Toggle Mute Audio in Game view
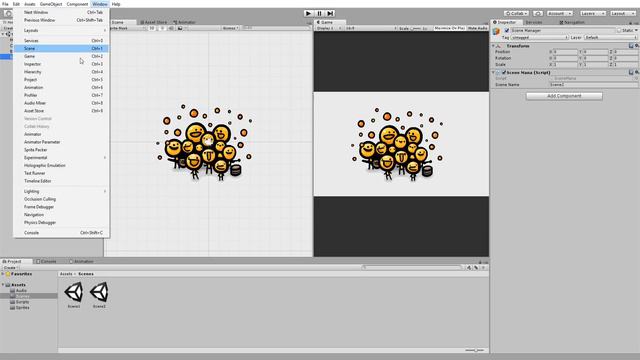Screen dimensions: 640x360 [478, 28]
